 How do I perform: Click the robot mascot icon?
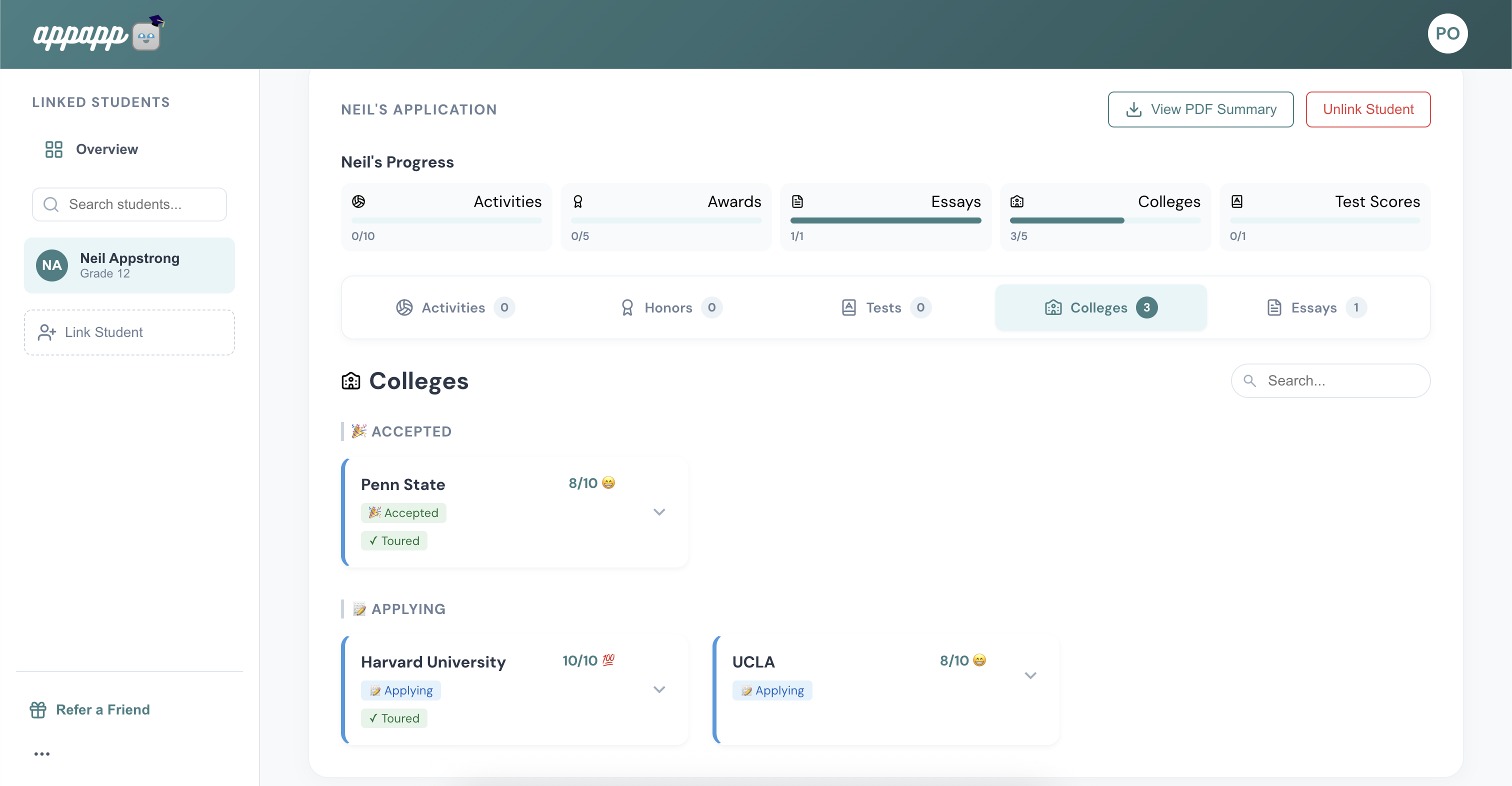pyautogui.click(x=147, y=33)
